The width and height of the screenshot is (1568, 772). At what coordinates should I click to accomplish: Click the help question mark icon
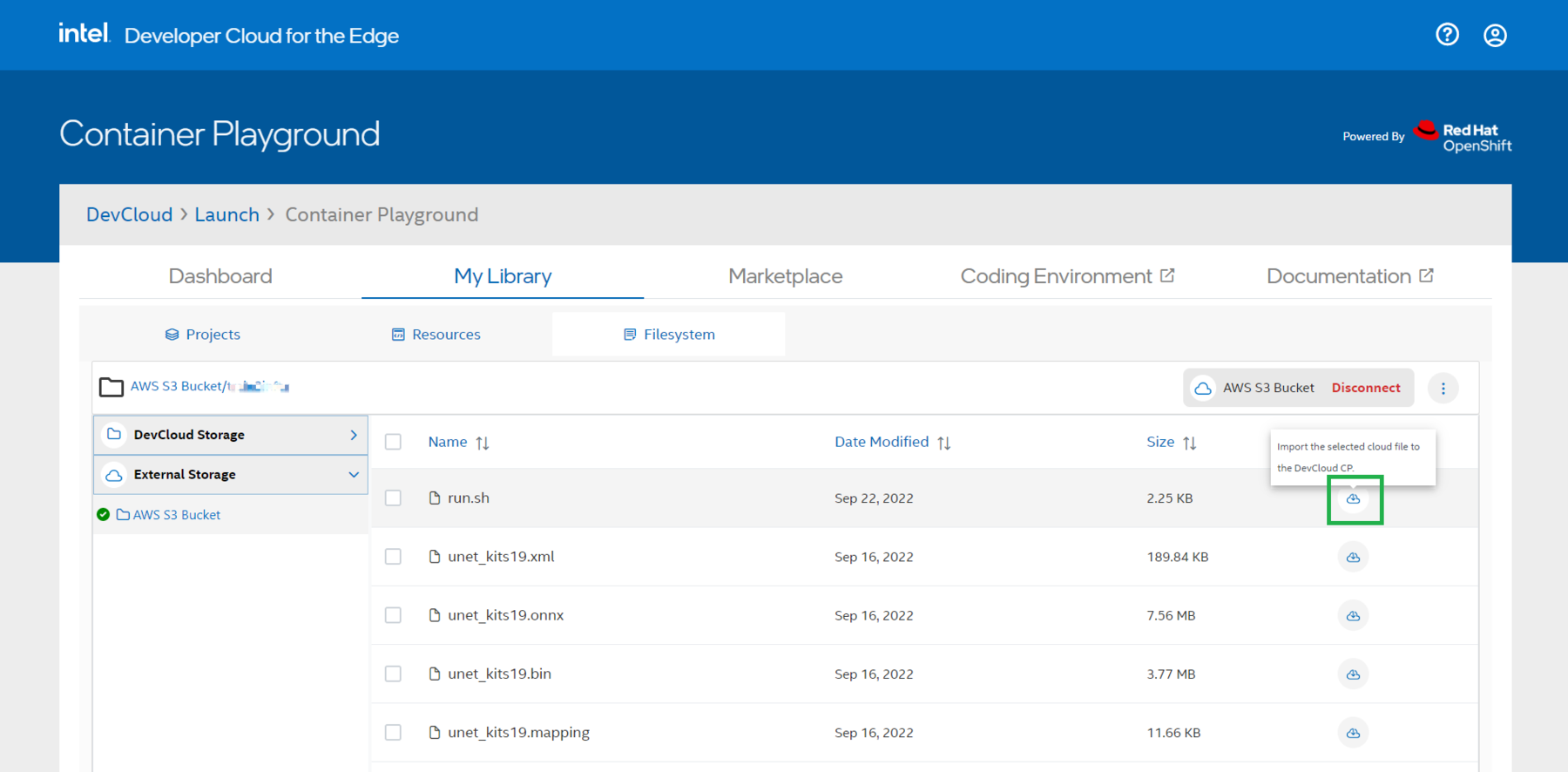pos(1447,35)
